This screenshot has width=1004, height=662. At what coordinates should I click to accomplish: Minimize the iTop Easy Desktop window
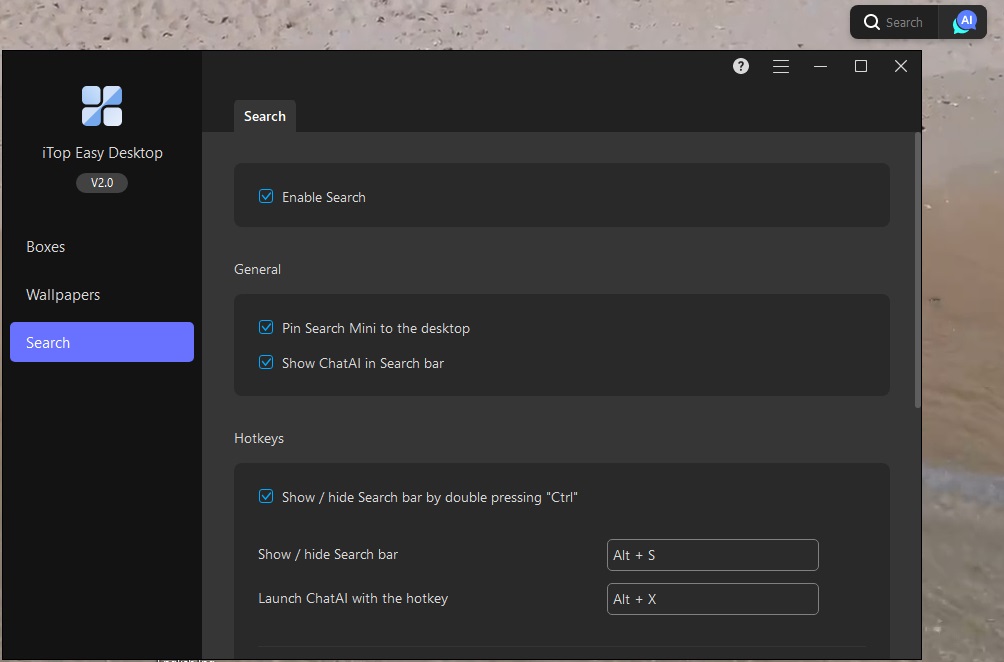click(820, 66)
